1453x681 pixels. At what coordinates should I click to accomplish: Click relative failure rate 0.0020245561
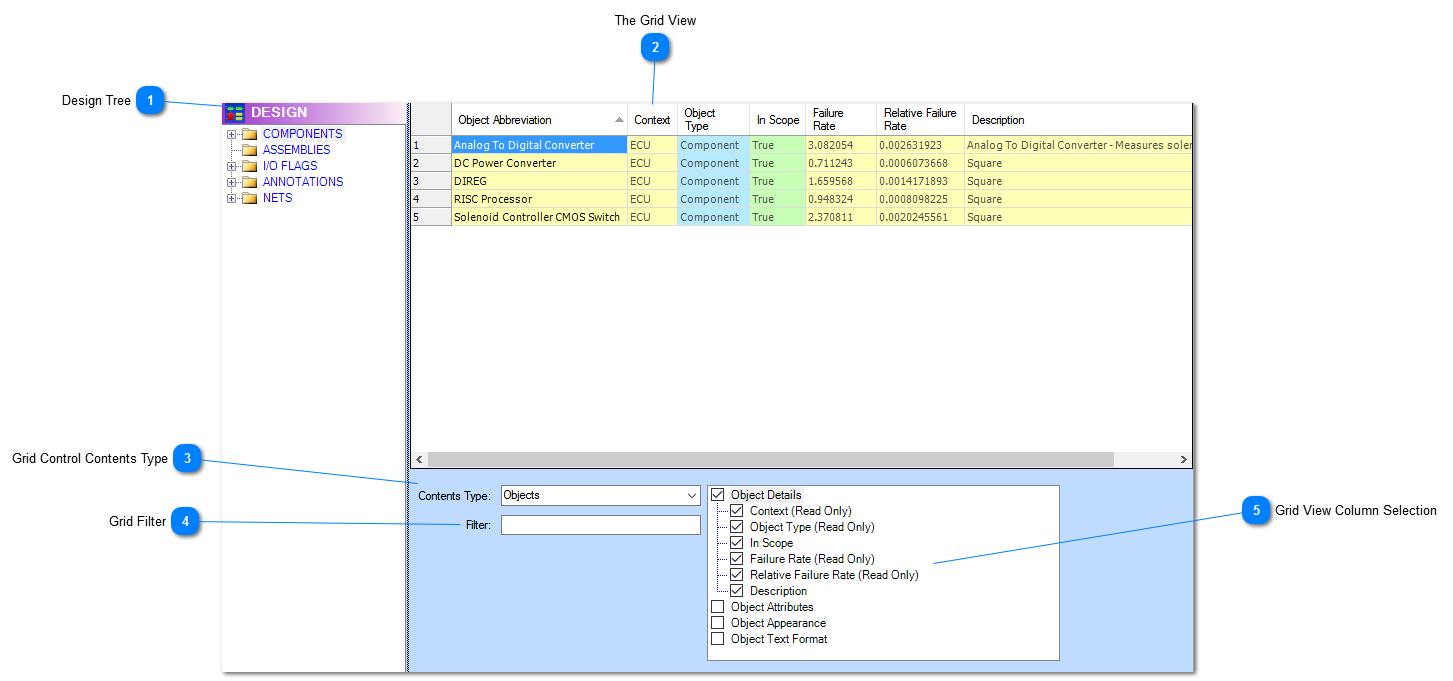click(x=920, y=217)
